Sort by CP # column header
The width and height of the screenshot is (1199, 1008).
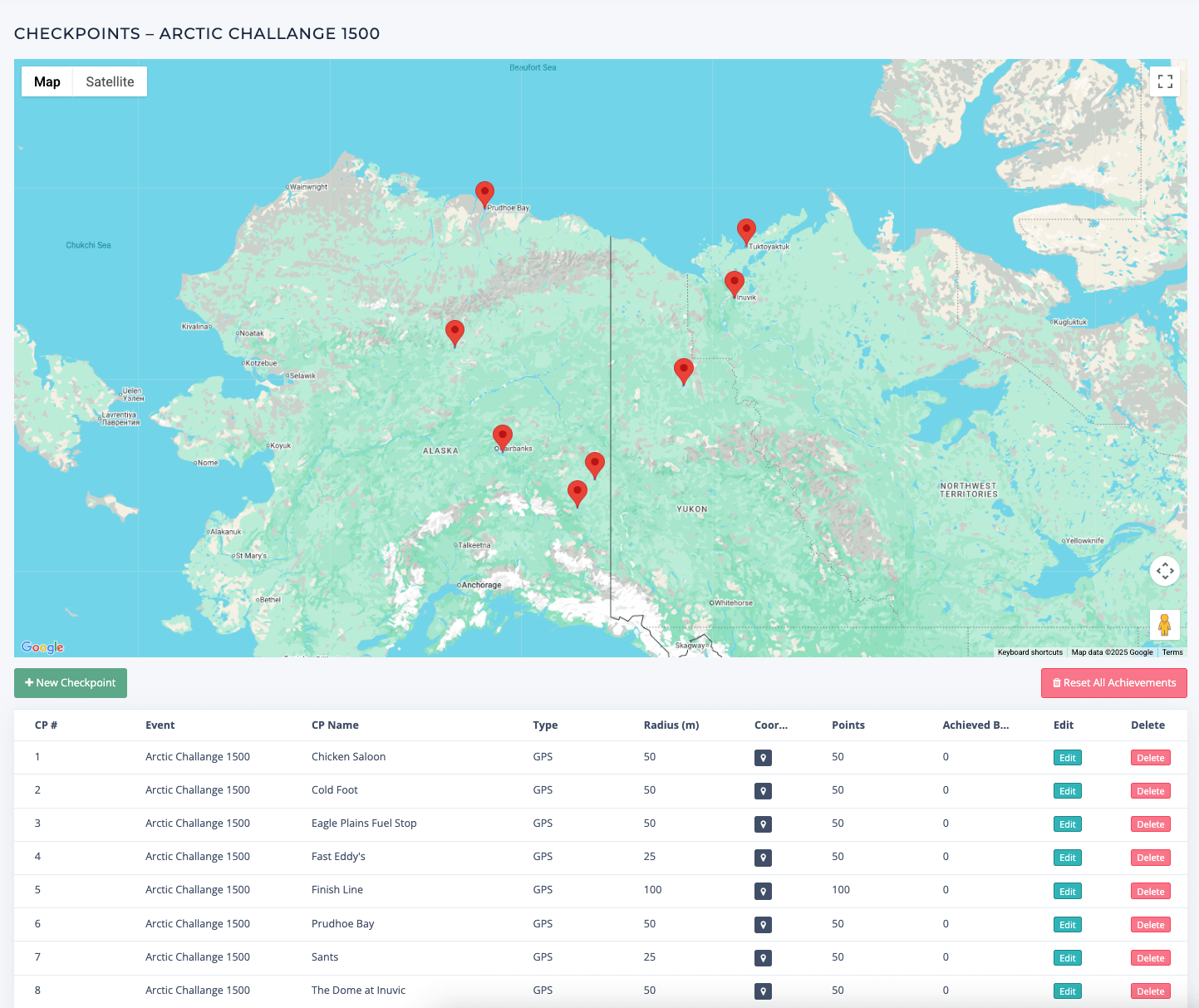(x=46, y=725)
